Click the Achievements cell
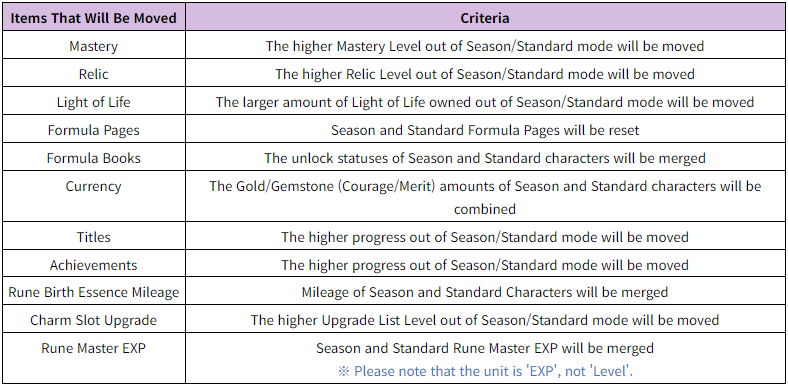The height and width of the screenshot is (385, 788). point(93,265)
